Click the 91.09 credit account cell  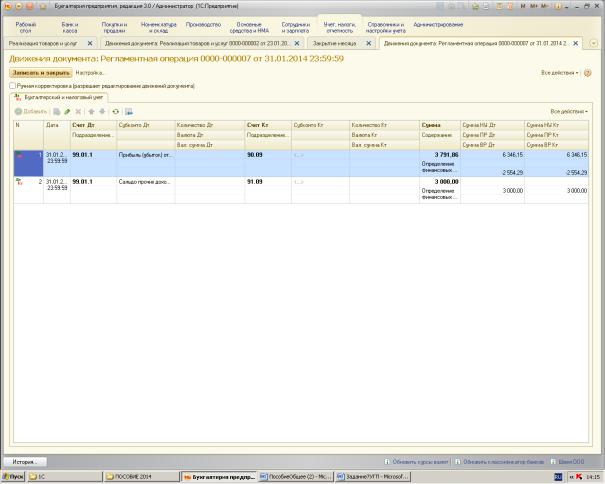(268, 182)
